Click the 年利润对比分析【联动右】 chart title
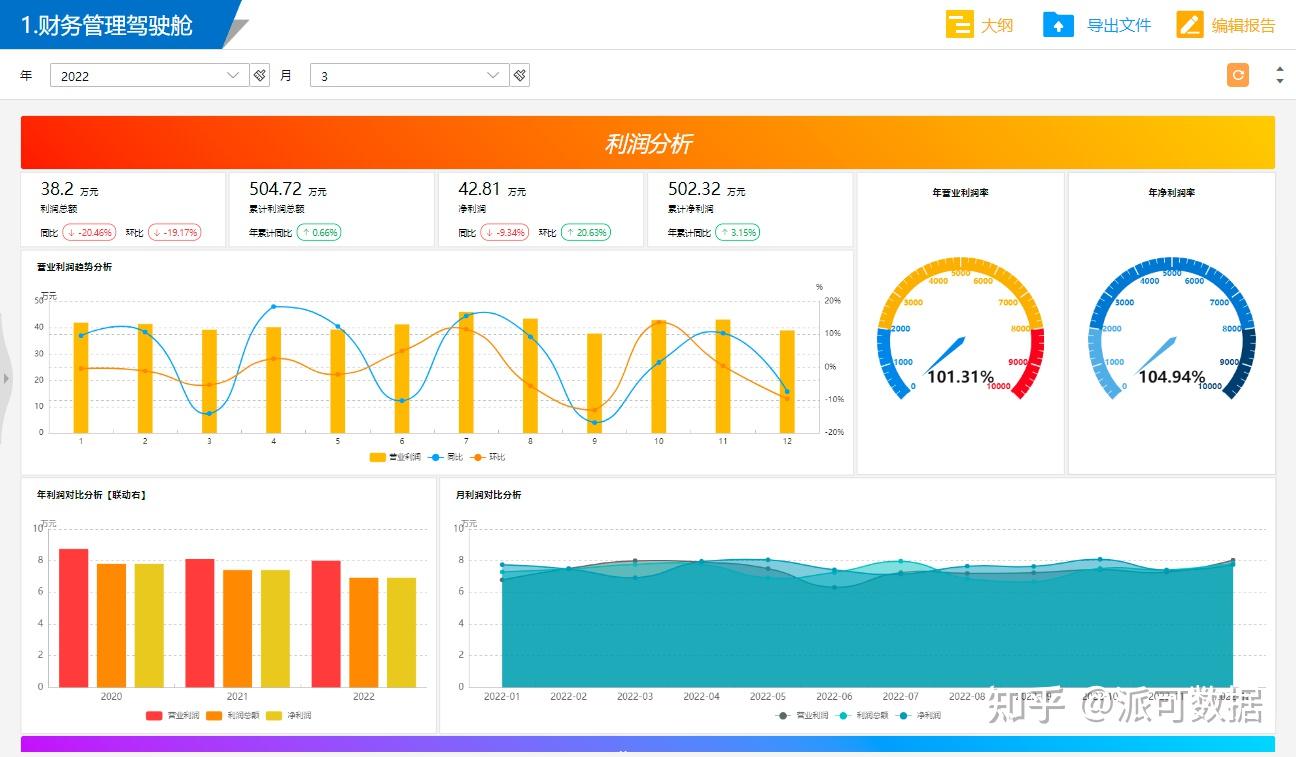Viewport: 1296px width, 757px height. (91, 495)
